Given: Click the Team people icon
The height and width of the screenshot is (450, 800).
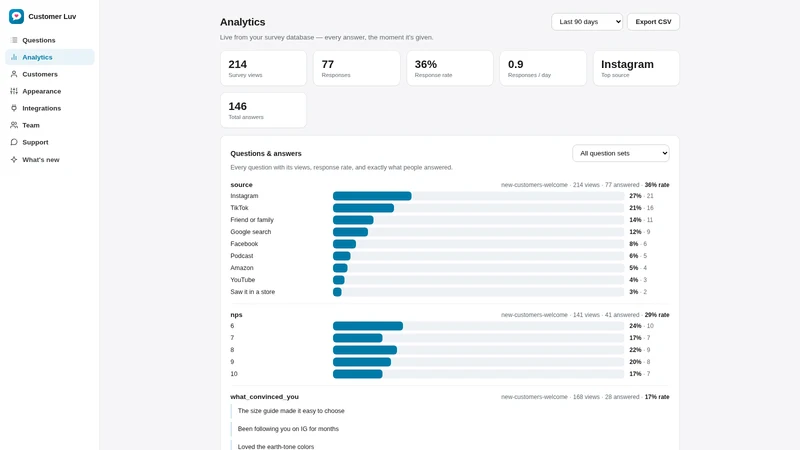Looking at the screenshot, I should coord(14,125).
